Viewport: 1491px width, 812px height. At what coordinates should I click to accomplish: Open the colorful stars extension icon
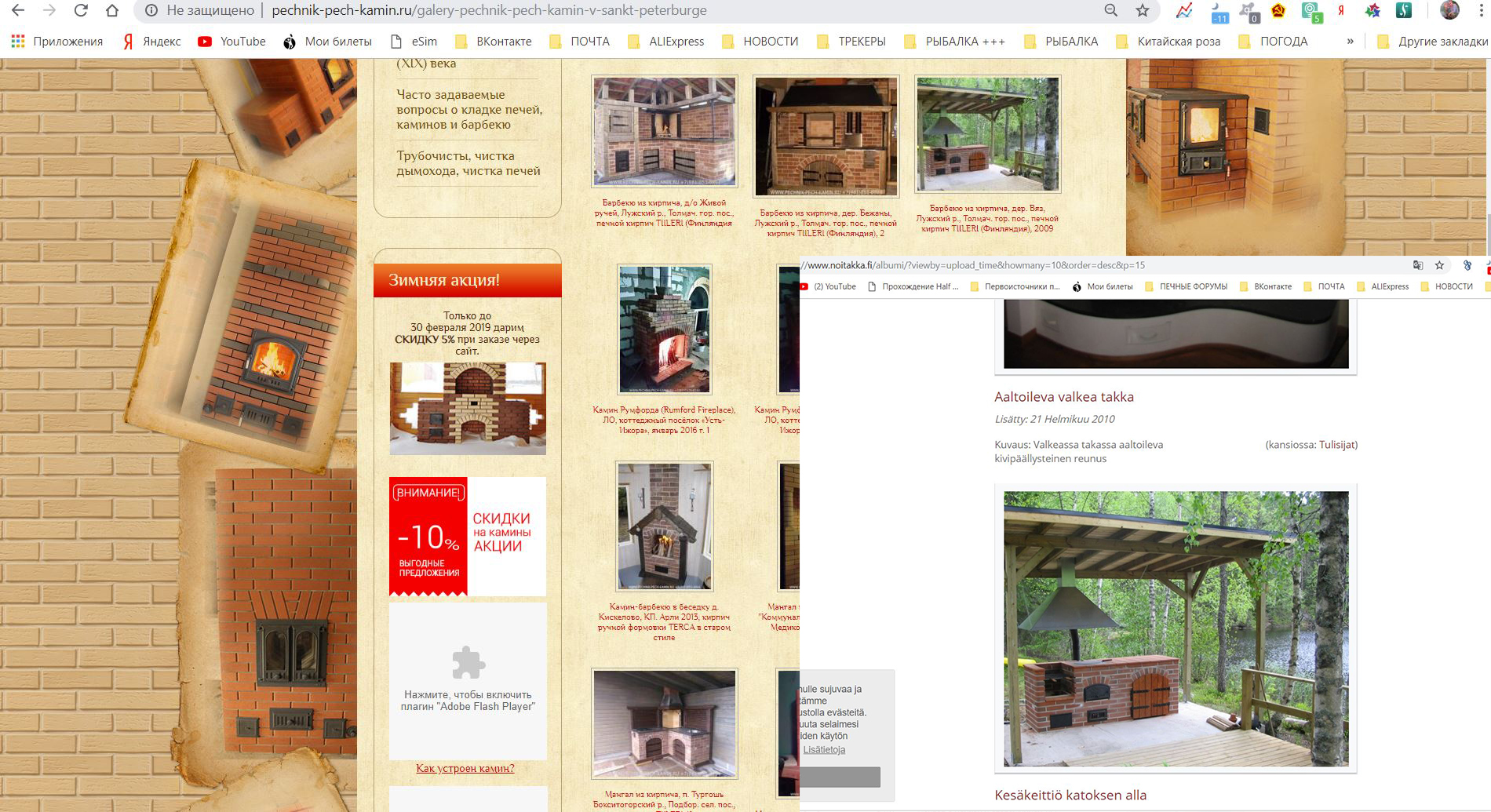1373,10
